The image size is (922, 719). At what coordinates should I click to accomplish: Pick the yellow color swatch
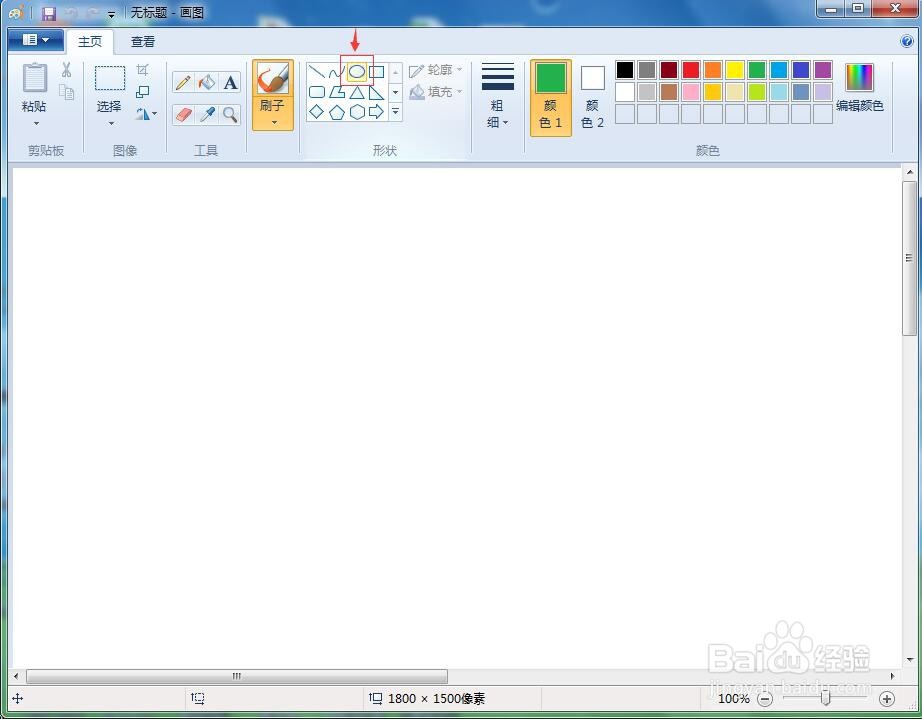point(734,70)
